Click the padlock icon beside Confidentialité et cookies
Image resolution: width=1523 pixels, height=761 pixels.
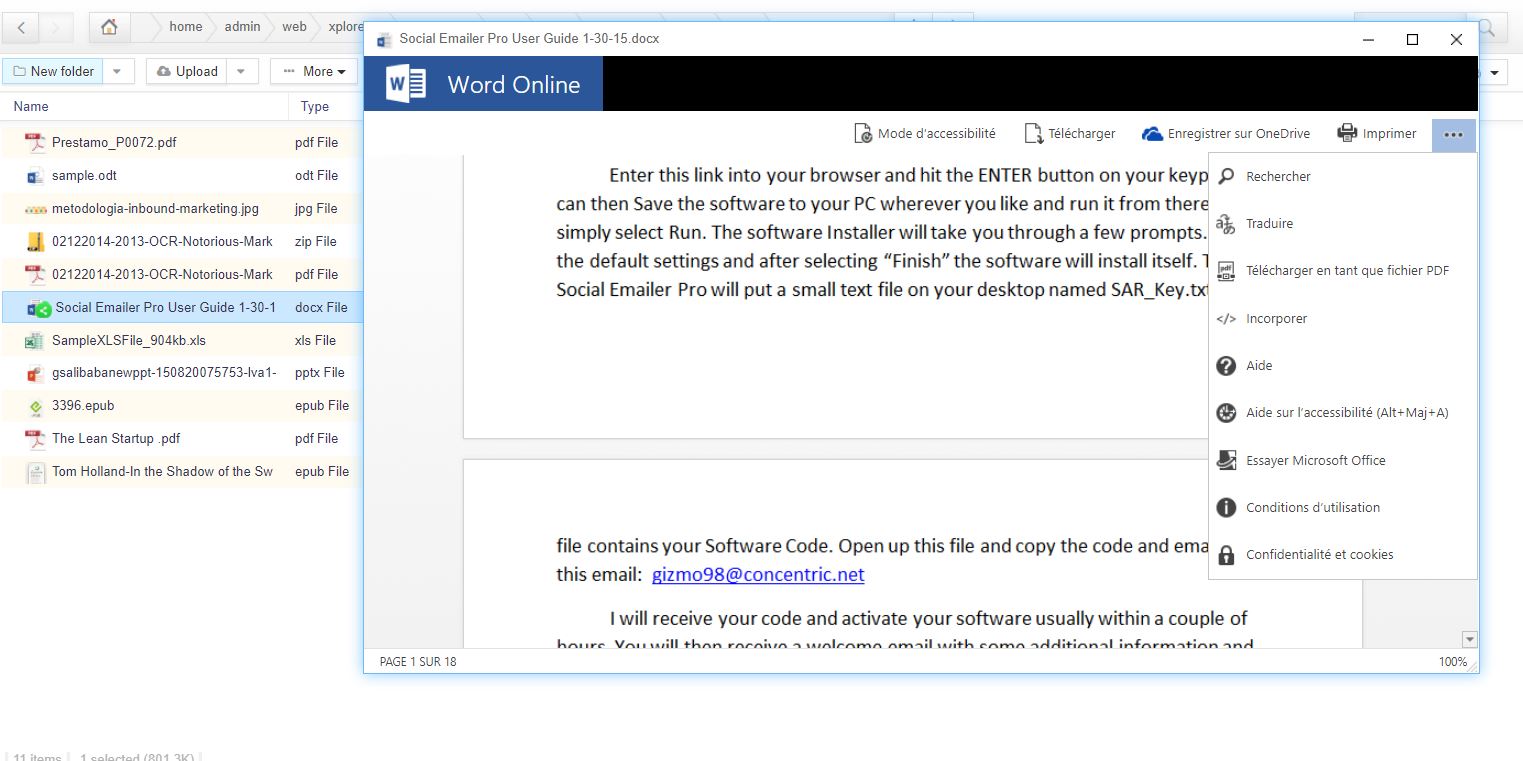pyautogui.click(x=1226, y=555)
